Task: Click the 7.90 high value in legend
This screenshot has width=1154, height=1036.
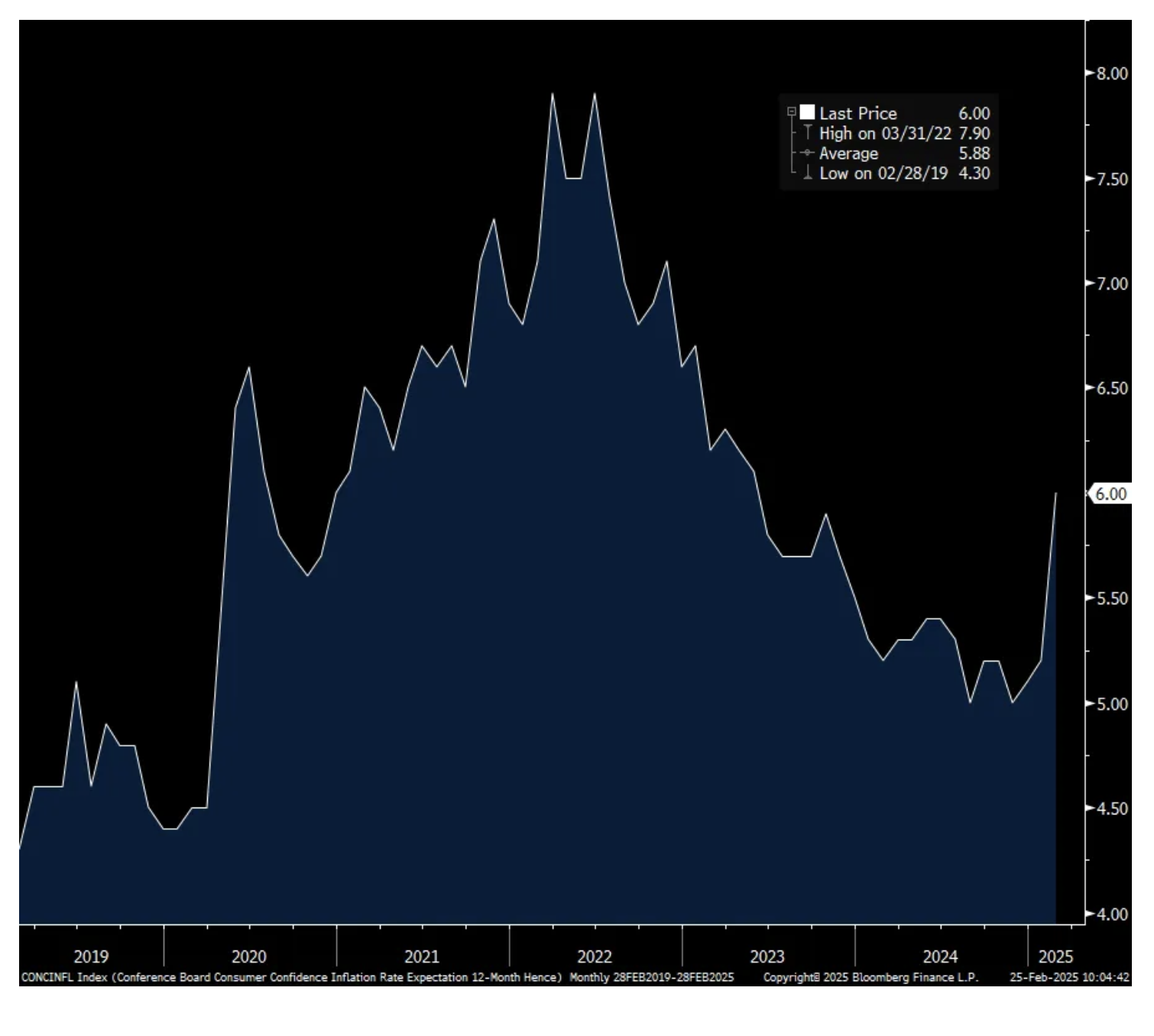Action: click(974, 133)
